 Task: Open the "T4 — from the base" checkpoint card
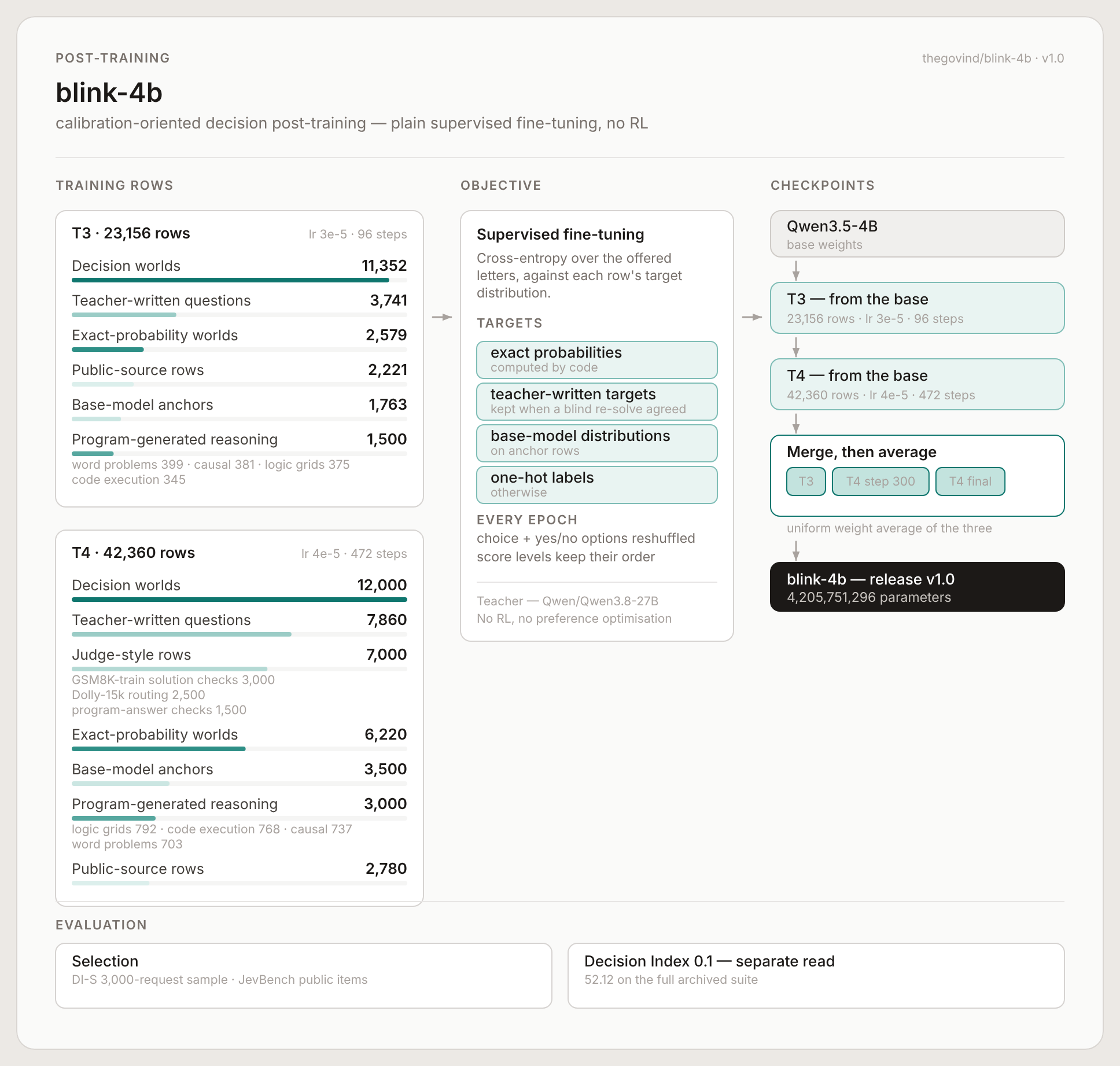click(x=918, y=384)
